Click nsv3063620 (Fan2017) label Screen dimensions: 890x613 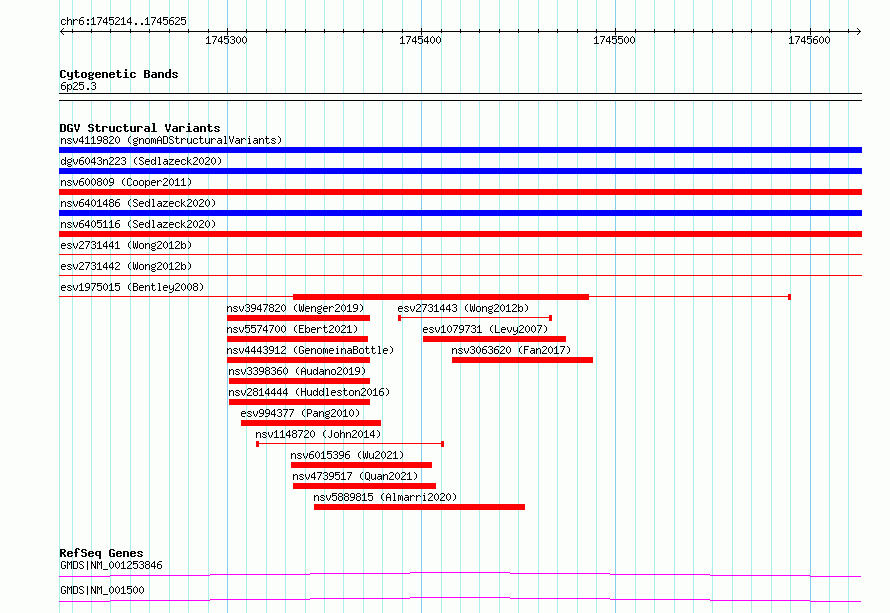[511, 350]
